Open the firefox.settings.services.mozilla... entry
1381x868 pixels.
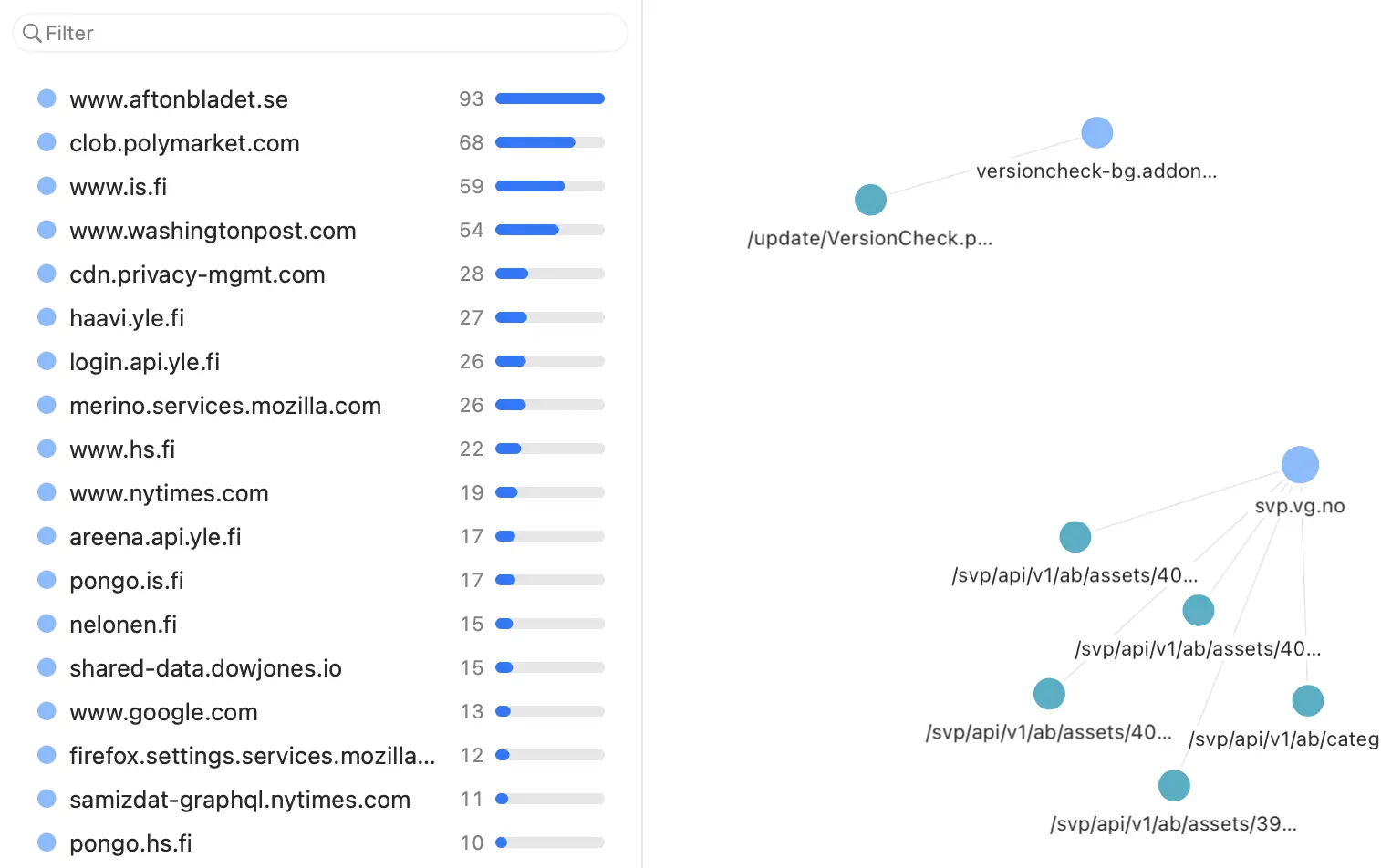(x=321, y=755)
